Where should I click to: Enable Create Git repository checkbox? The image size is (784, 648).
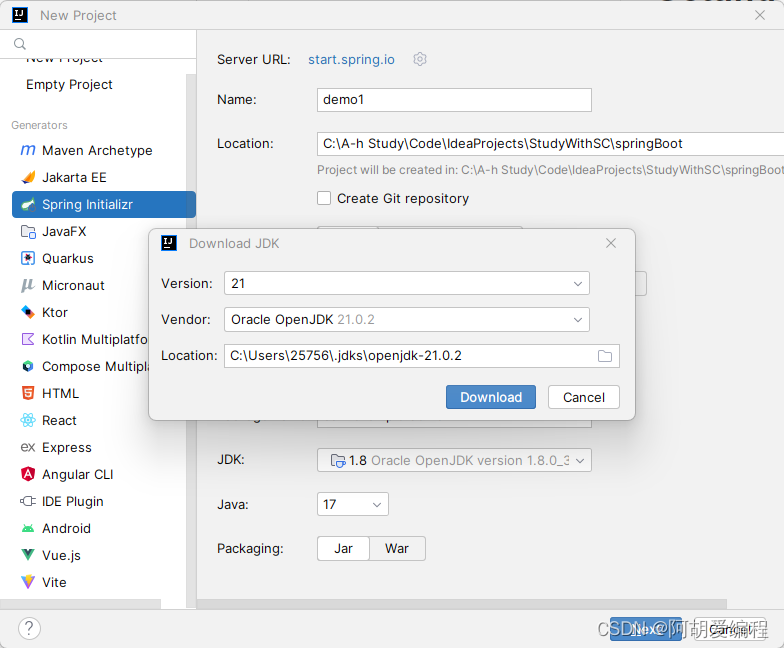click(324, 198)
